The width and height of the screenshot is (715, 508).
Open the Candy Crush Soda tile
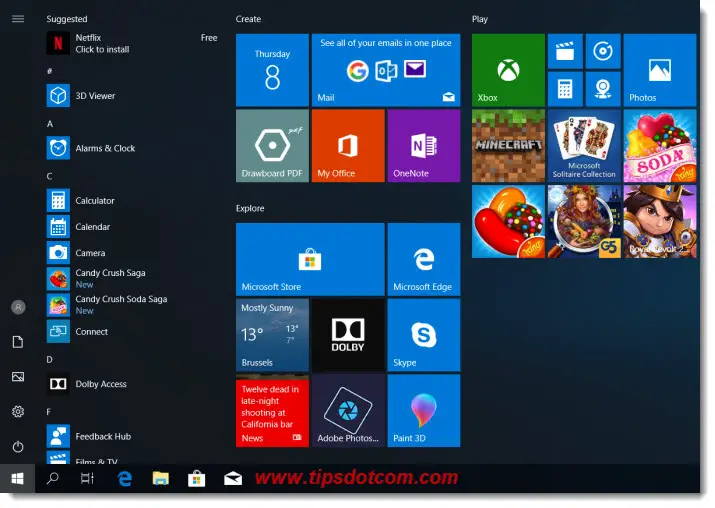660,146
